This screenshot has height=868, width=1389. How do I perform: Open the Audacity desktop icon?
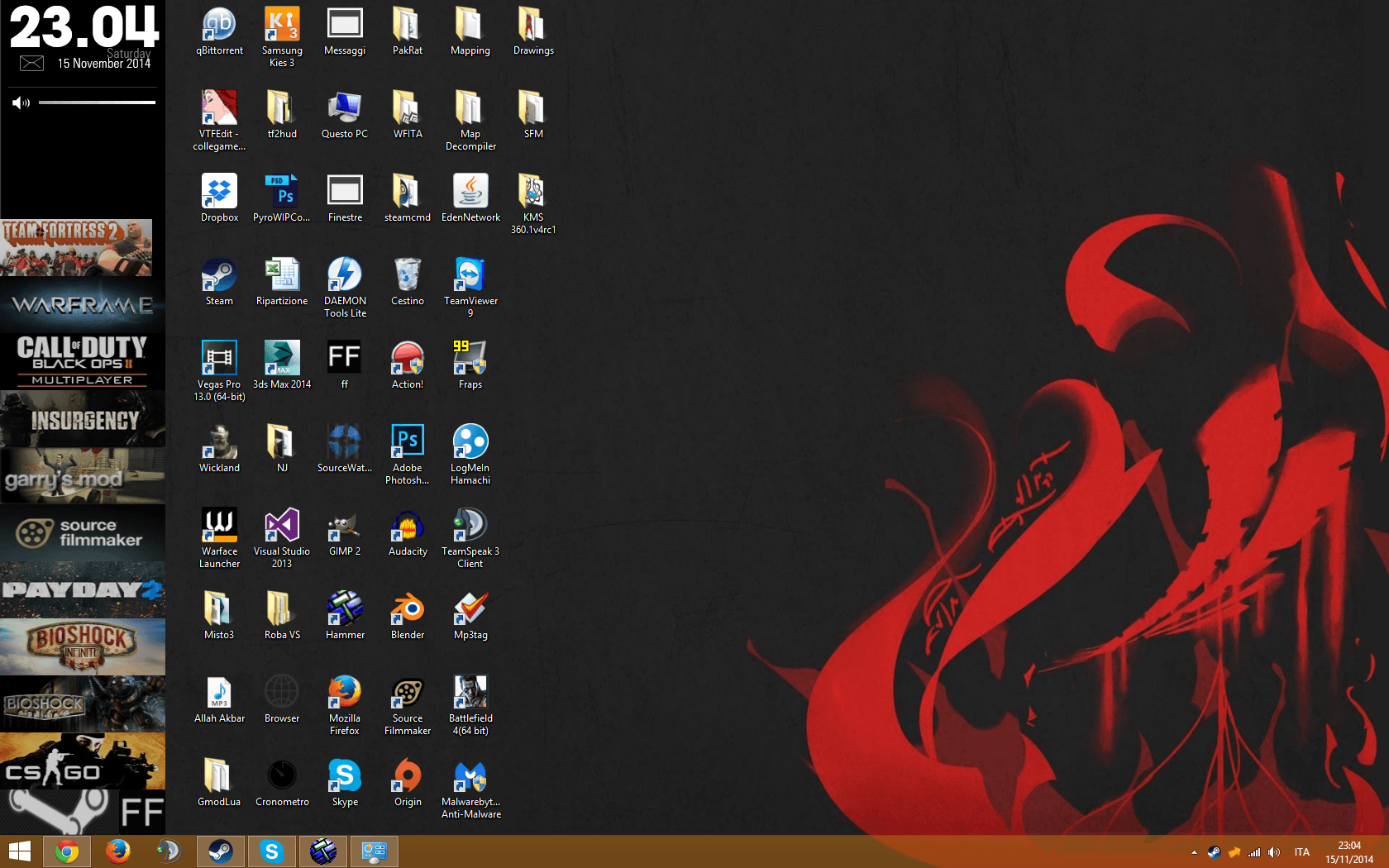pos(407,527)
